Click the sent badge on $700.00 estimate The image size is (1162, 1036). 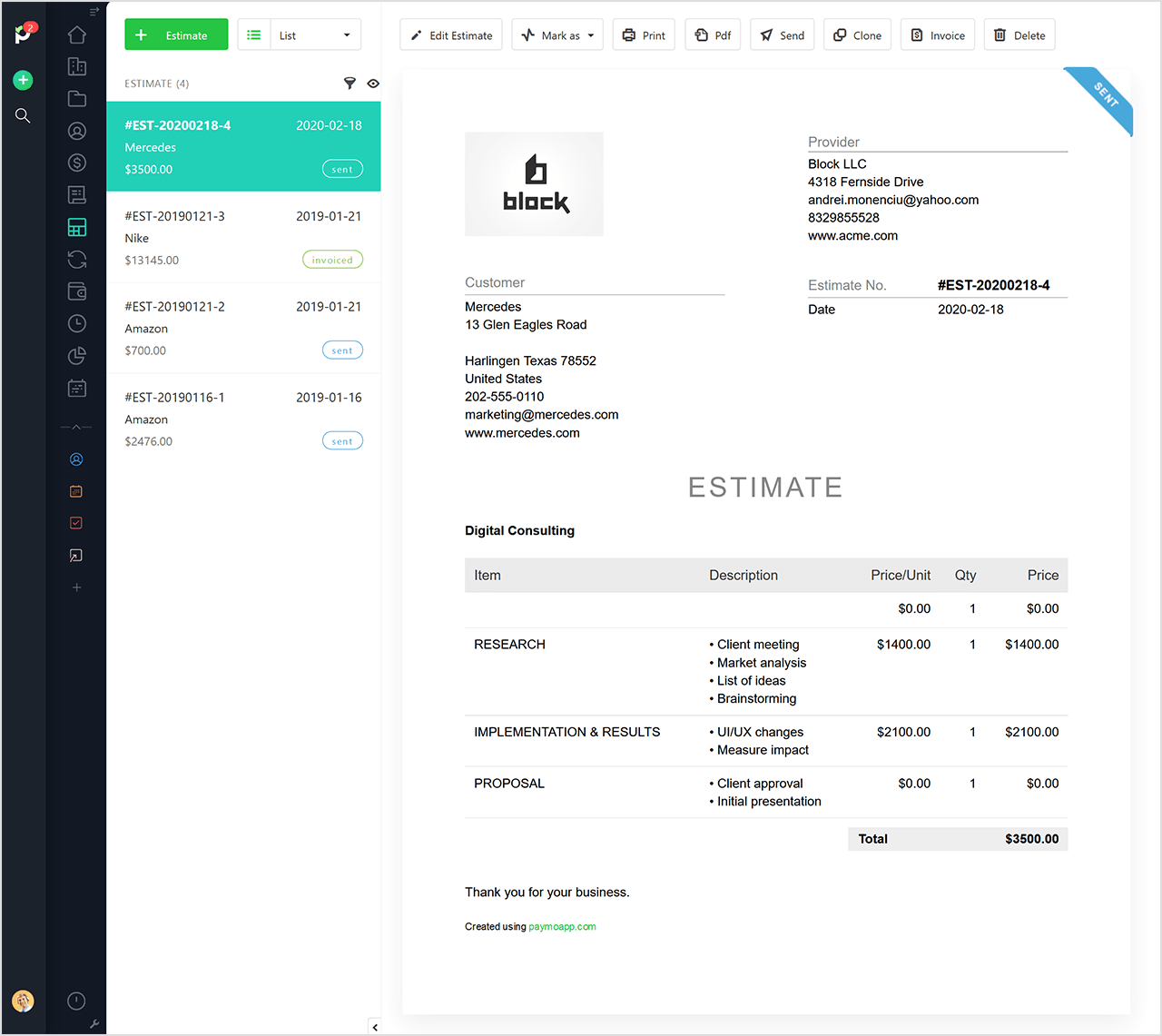point(342,350)
